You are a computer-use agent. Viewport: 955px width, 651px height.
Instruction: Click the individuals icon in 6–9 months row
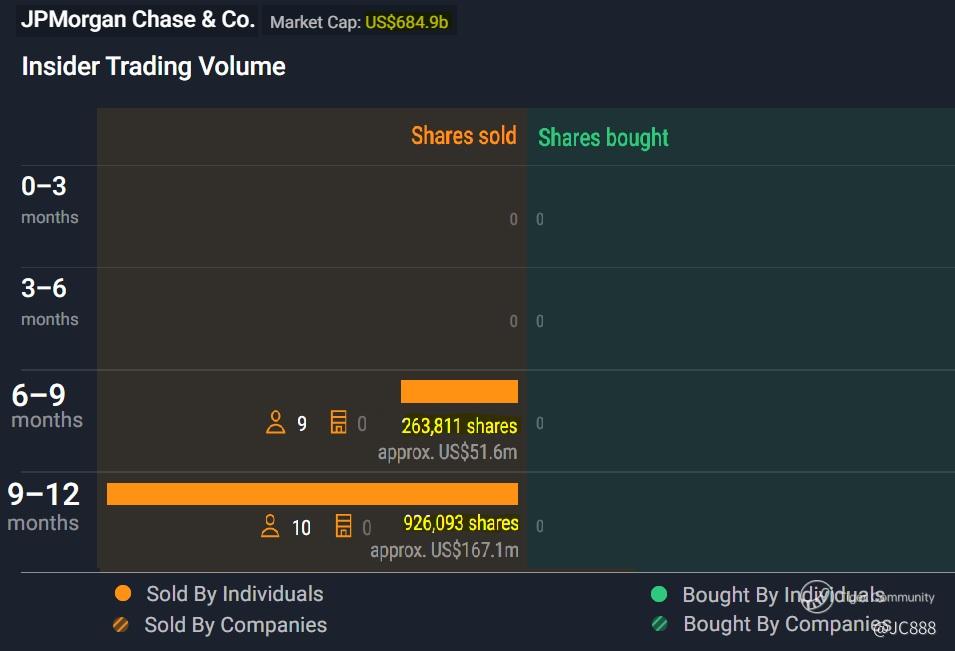[276, 423]
